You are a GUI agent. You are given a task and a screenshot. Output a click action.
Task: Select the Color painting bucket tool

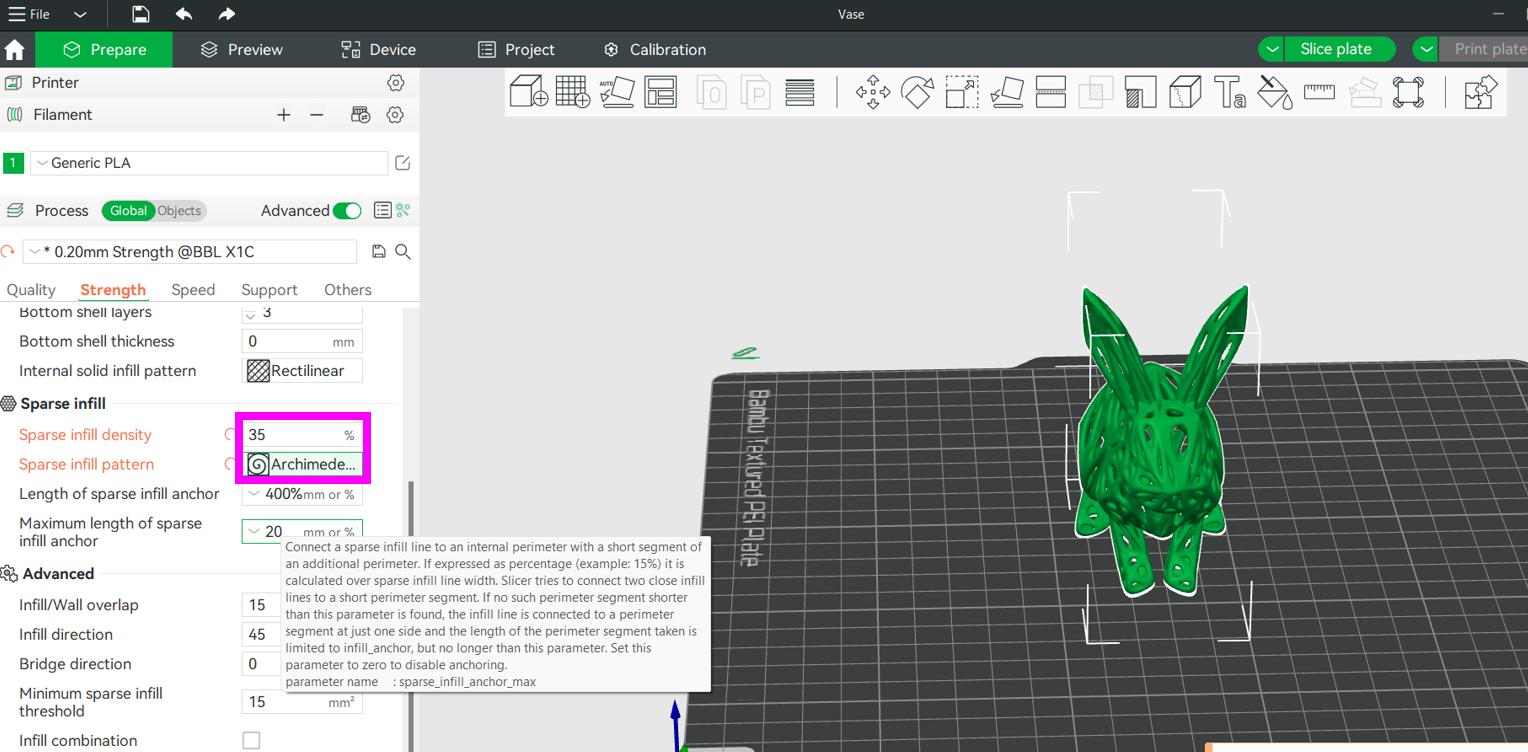1275,92
